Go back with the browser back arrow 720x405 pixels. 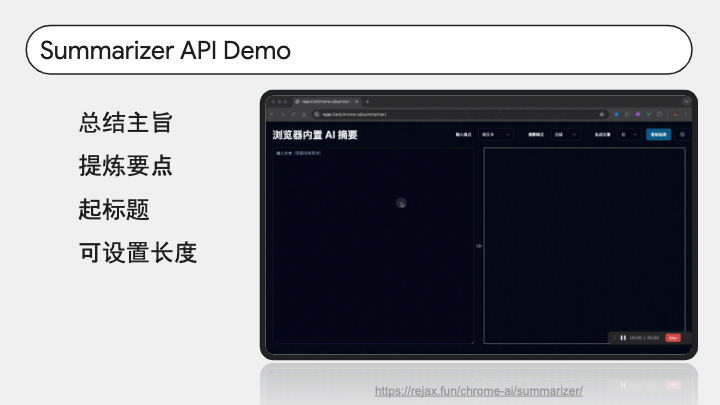click(272, 114)
